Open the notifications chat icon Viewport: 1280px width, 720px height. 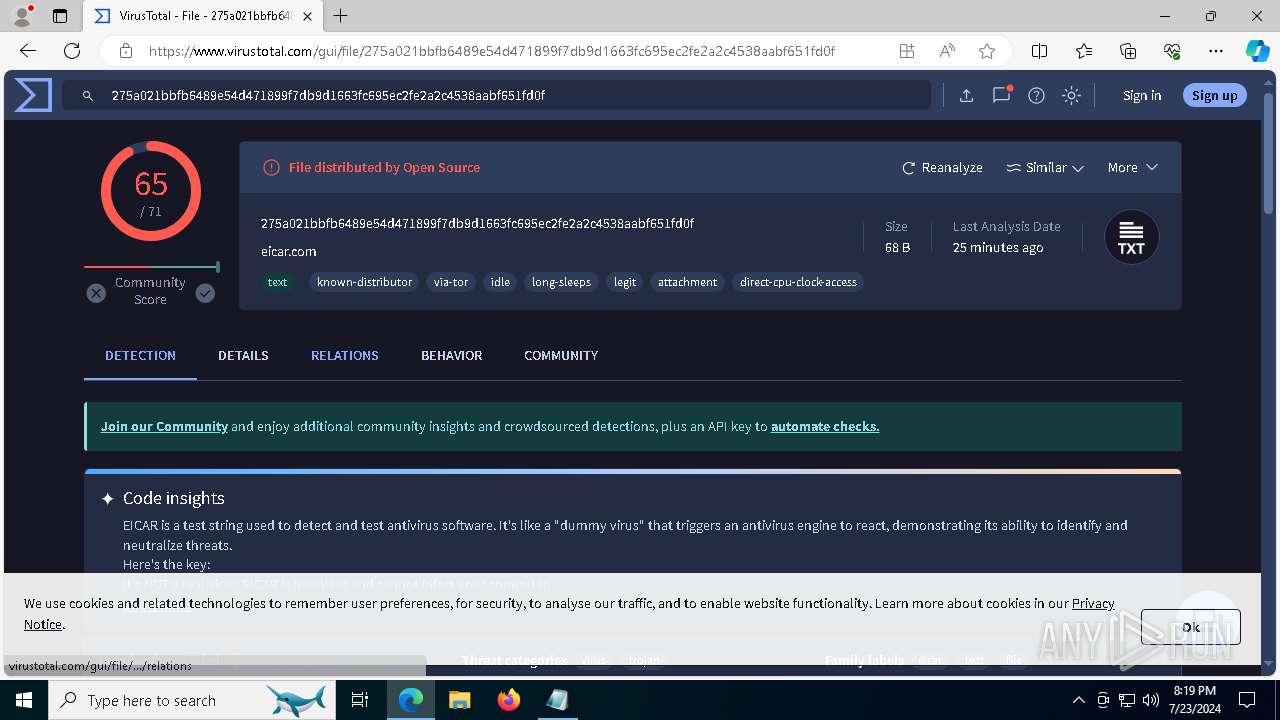pos(1001,95)
